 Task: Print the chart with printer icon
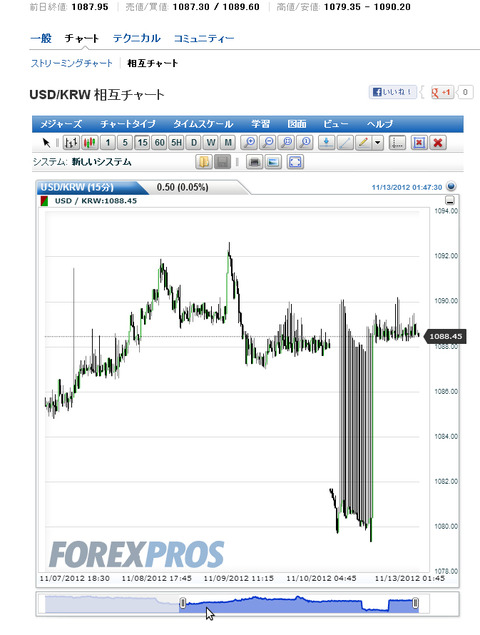tap(254, 162)
